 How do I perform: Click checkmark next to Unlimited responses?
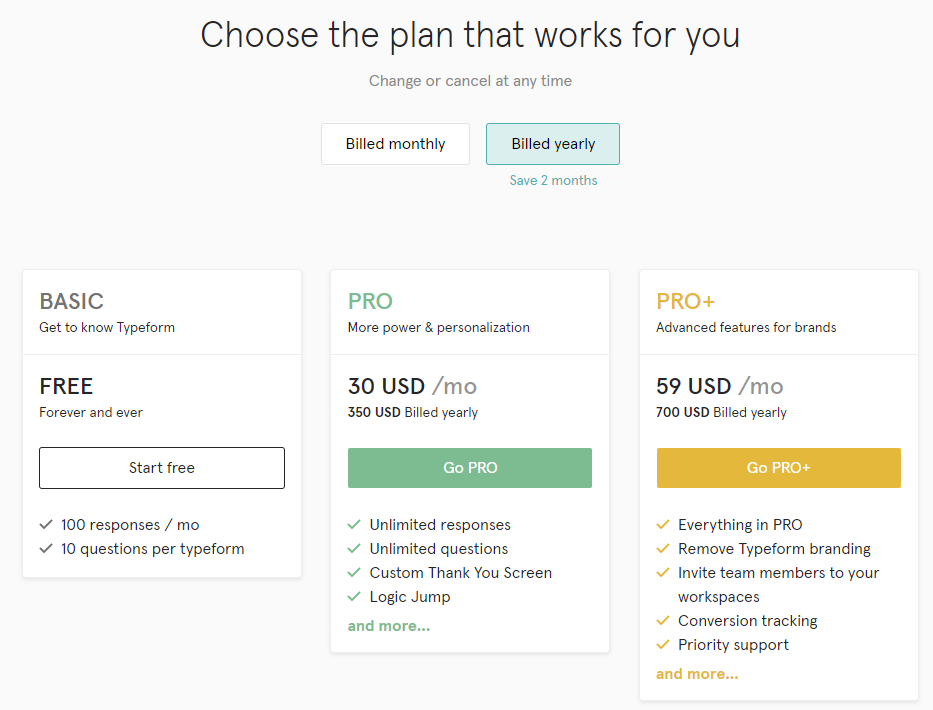click(x=354, y=524)
